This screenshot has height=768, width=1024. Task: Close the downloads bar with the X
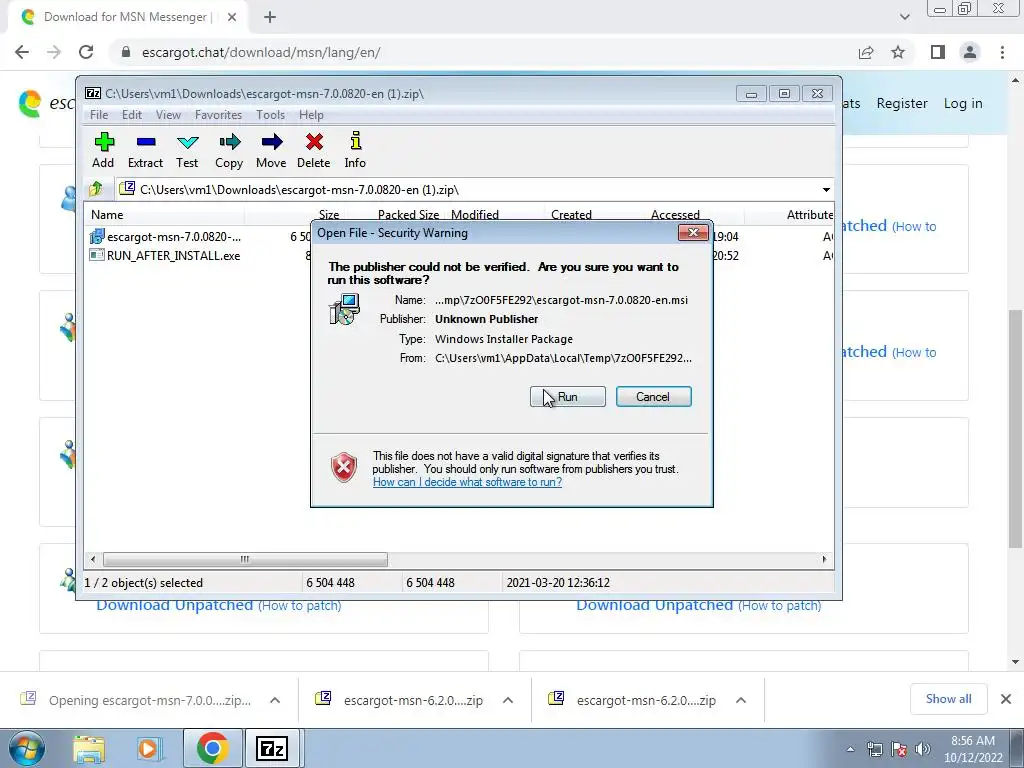1006,699
